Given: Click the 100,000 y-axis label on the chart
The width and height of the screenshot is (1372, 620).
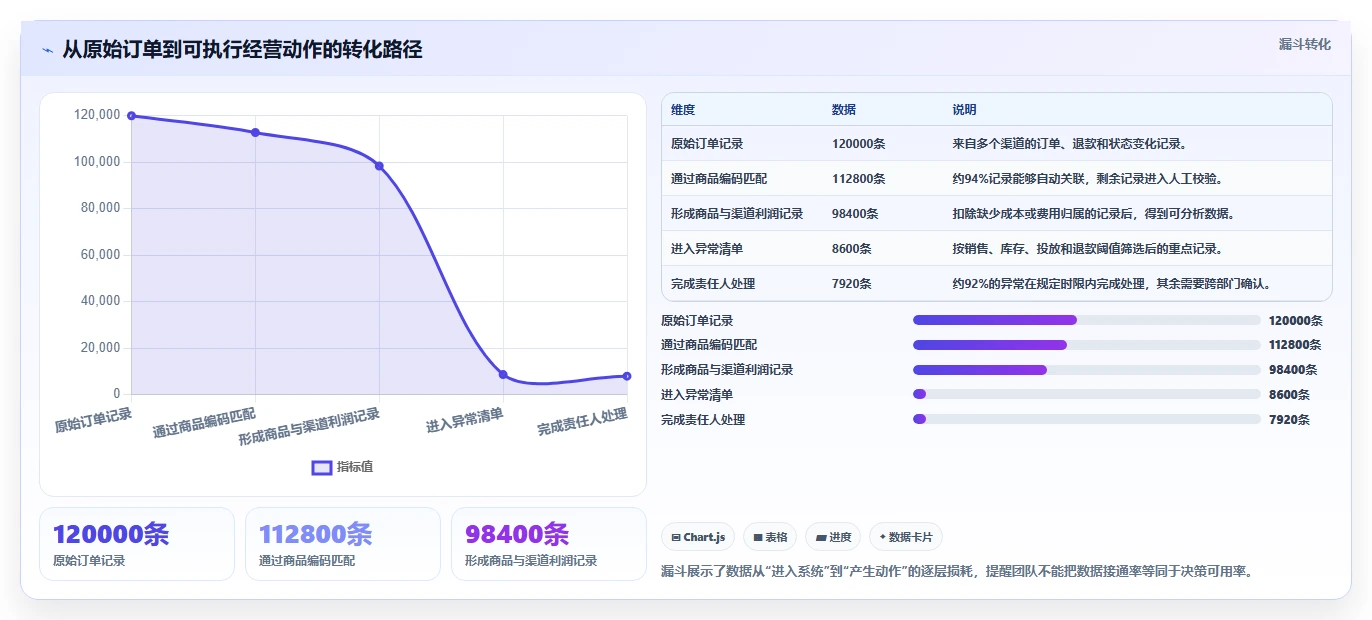Looking at the screenshot, I should [x=97, y=162].
